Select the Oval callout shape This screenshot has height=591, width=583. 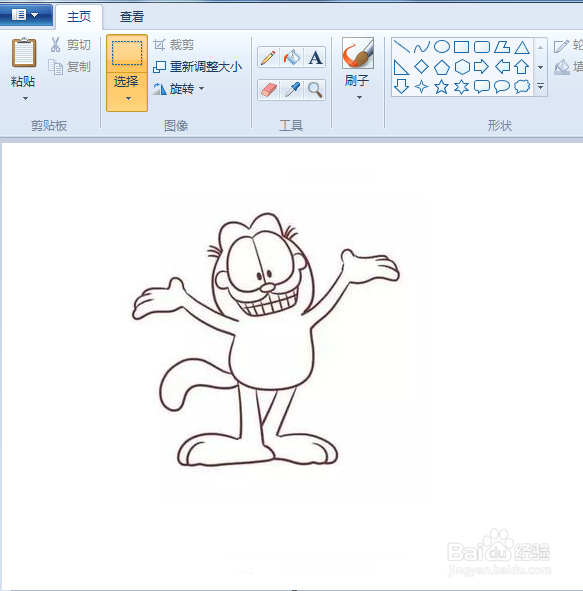point(502,87)
